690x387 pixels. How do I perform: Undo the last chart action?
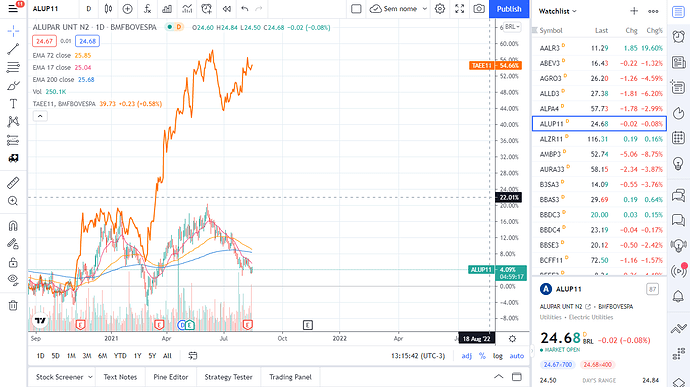coord(245,9)
